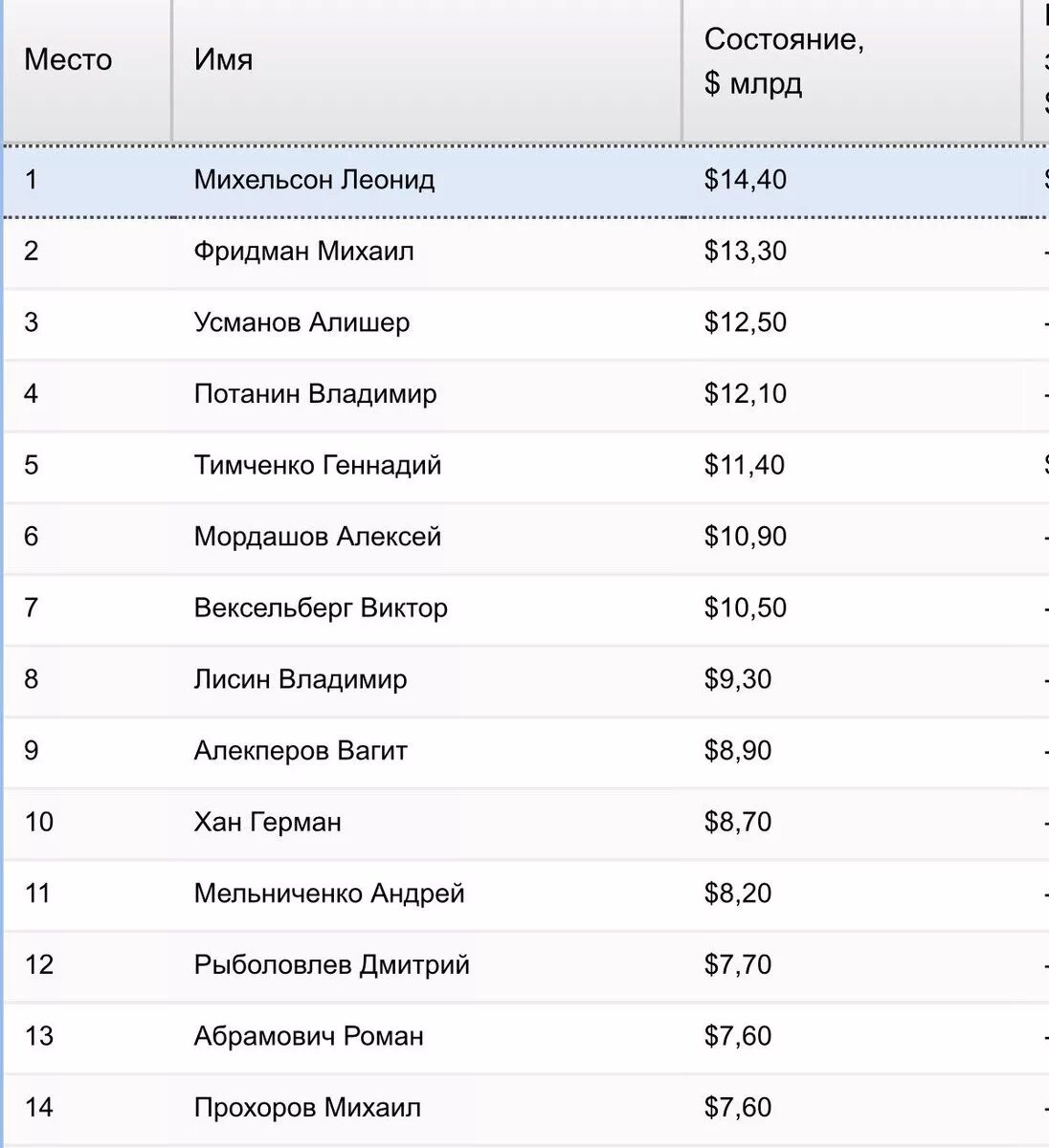
Task: Click the name Усманов Алишер
Action: tap(301, 322)
